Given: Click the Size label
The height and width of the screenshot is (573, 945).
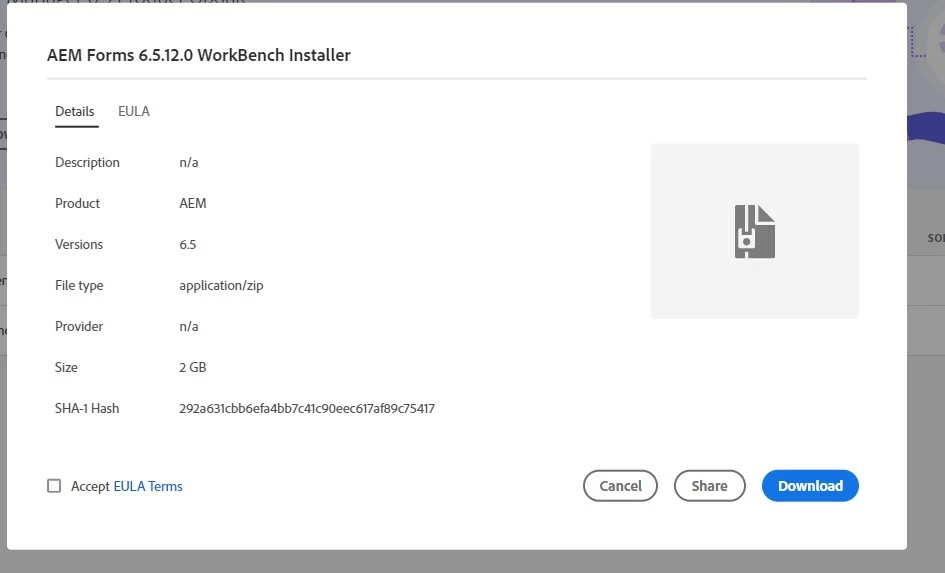Looking at the screenshot, I should (66, 368).
